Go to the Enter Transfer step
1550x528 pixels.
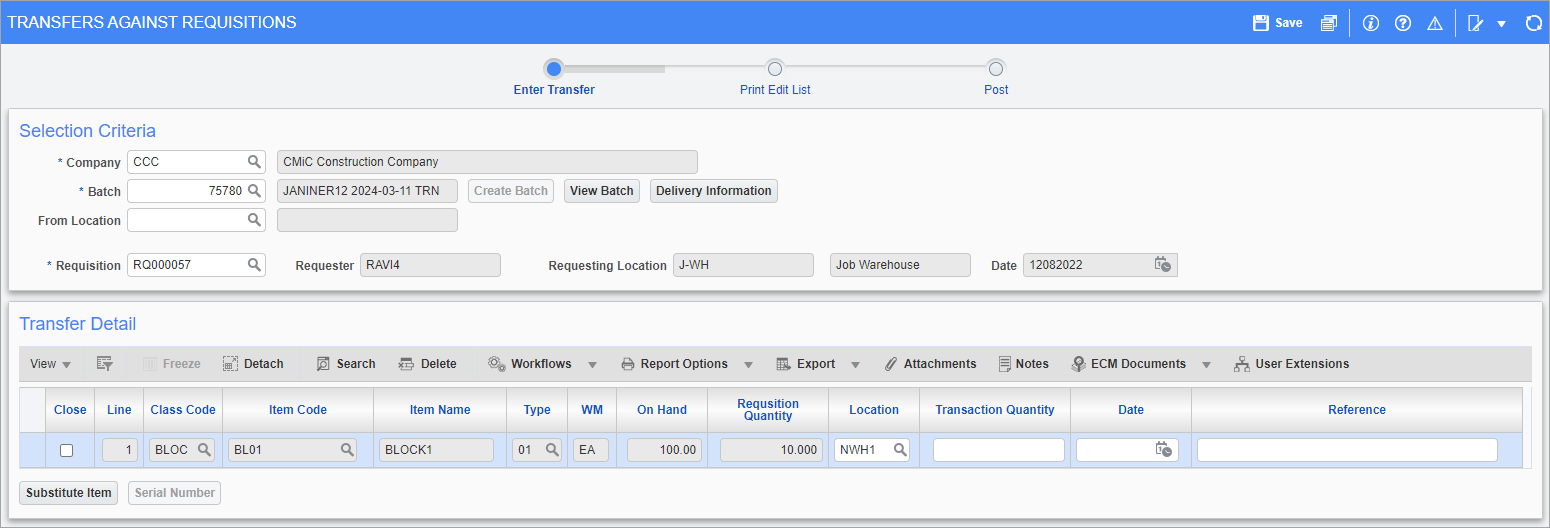point(554,68)
